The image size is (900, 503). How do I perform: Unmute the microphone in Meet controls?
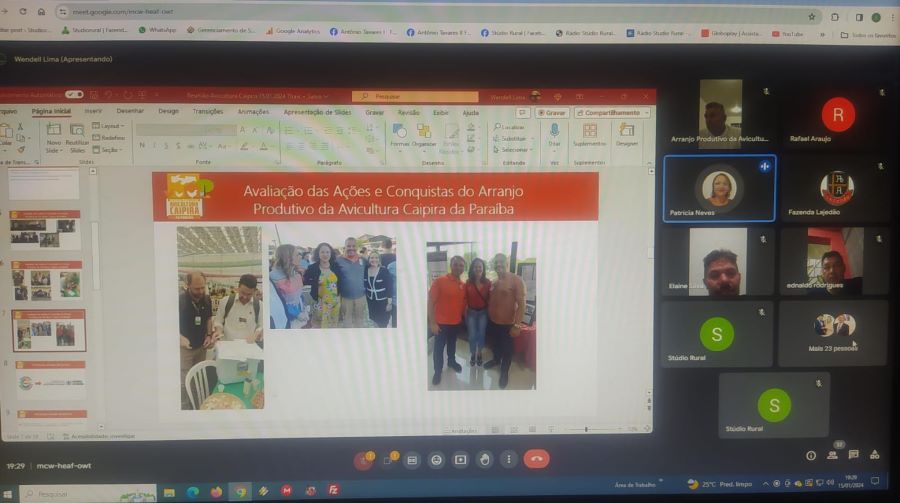coord(363,459)
